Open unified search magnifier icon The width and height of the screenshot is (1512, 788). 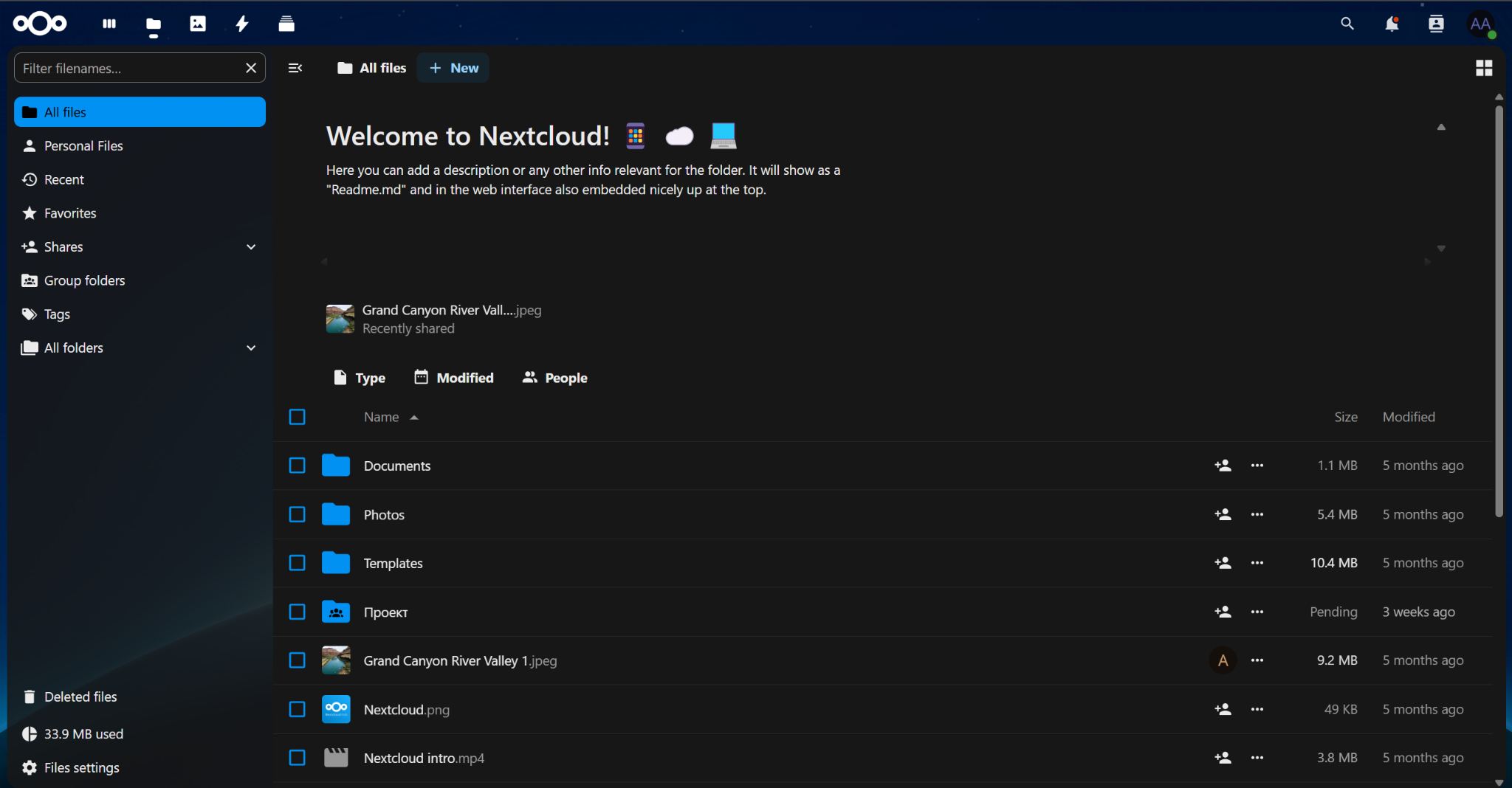[1347, 24]
